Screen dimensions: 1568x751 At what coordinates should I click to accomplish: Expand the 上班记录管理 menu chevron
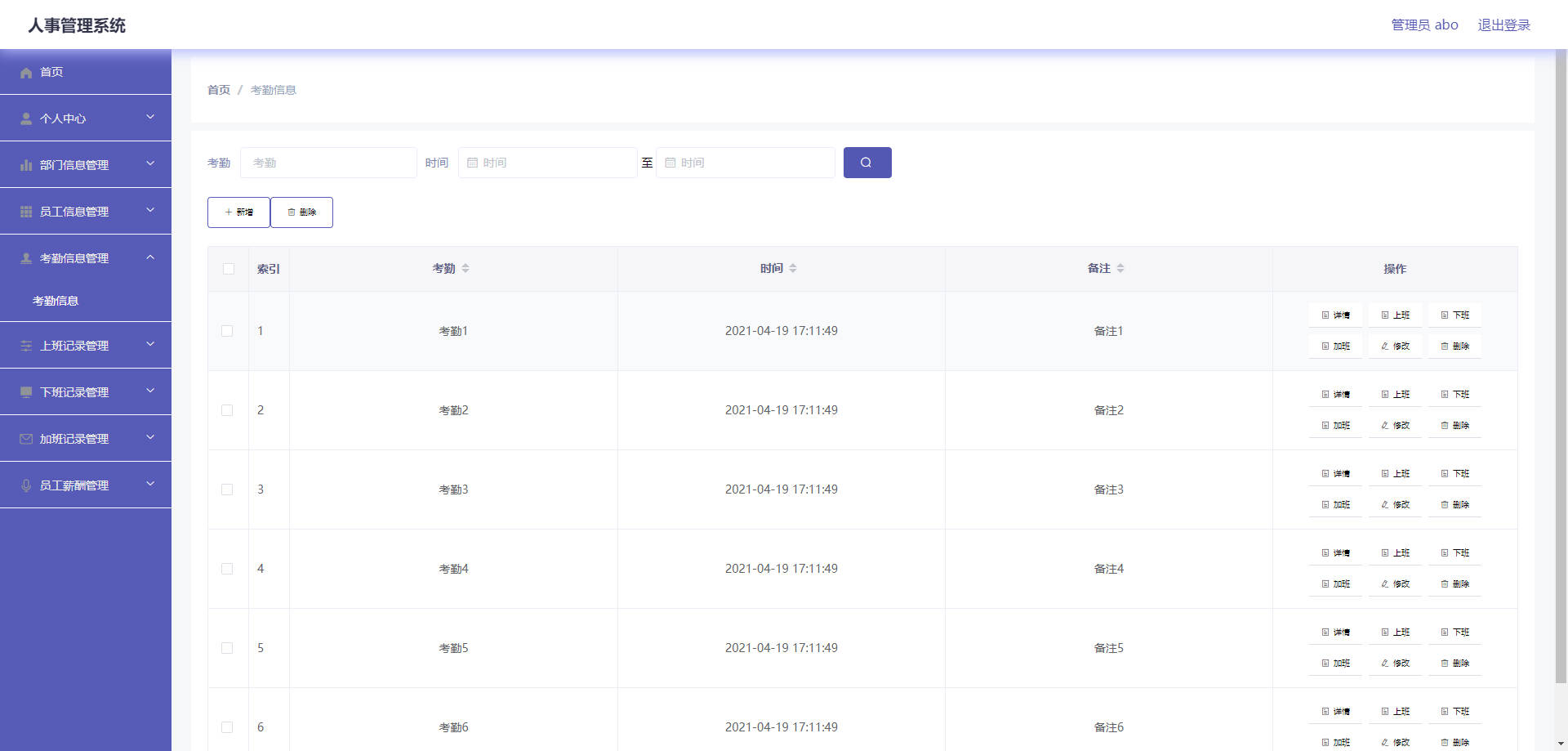tap(150, 345)
